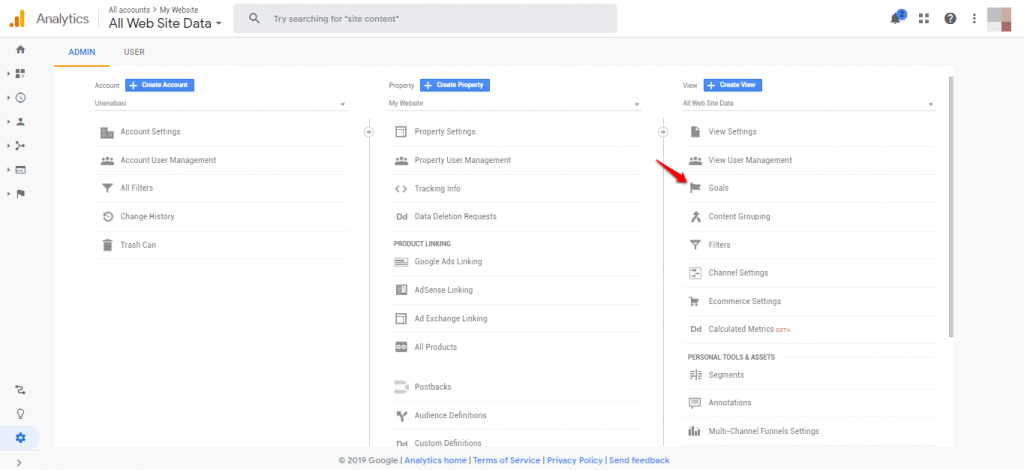Open the Home icon in sidebar
This screenshot has width=1024, height=470.
pyautogui.click(x=20, y=49)
